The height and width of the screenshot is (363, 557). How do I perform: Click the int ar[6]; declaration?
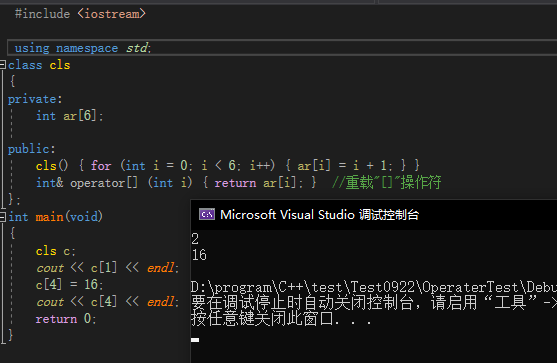coord(70,115)
